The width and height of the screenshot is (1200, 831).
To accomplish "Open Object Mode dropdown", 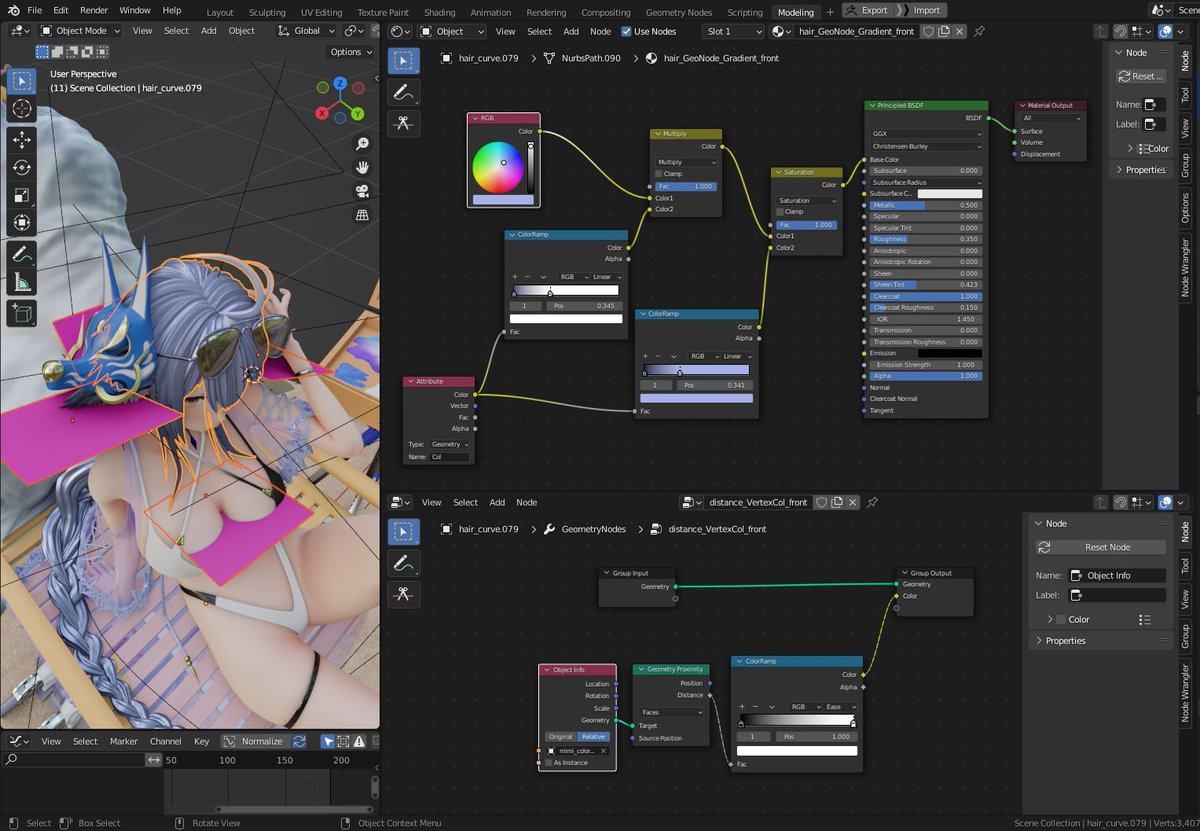I will pyautogui.click(x=79, y=31).
